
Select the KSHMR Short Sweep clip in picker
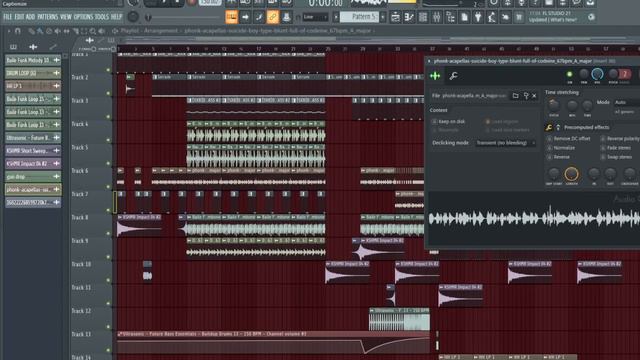(x=33, y=151)
